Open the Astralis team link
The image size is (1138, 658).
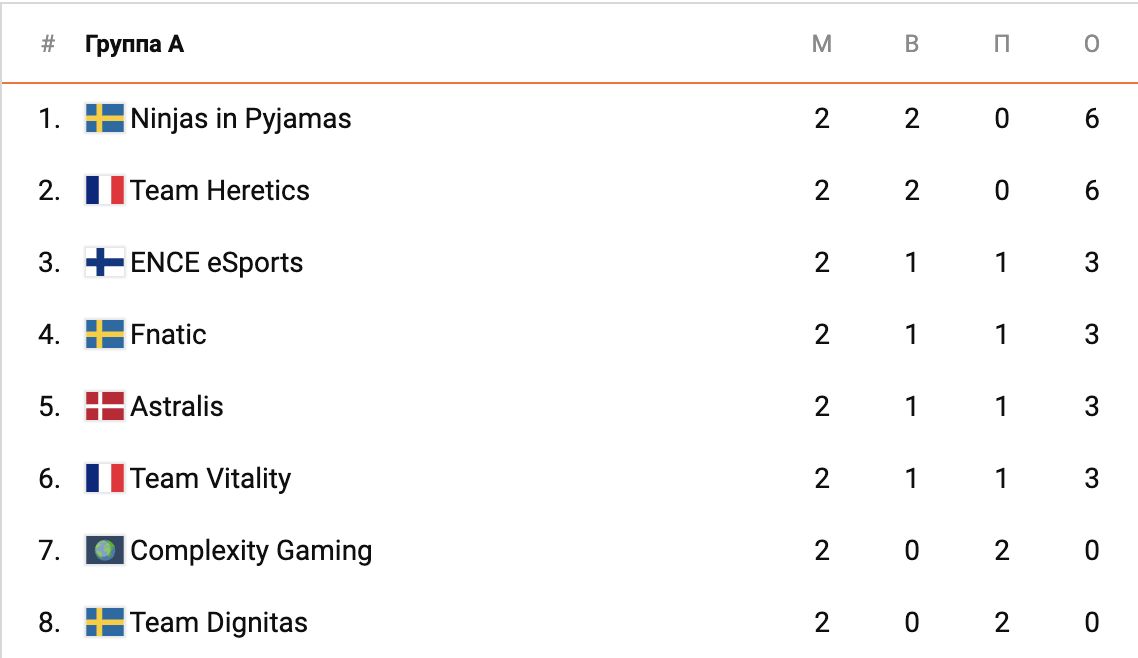coord(177,407)
